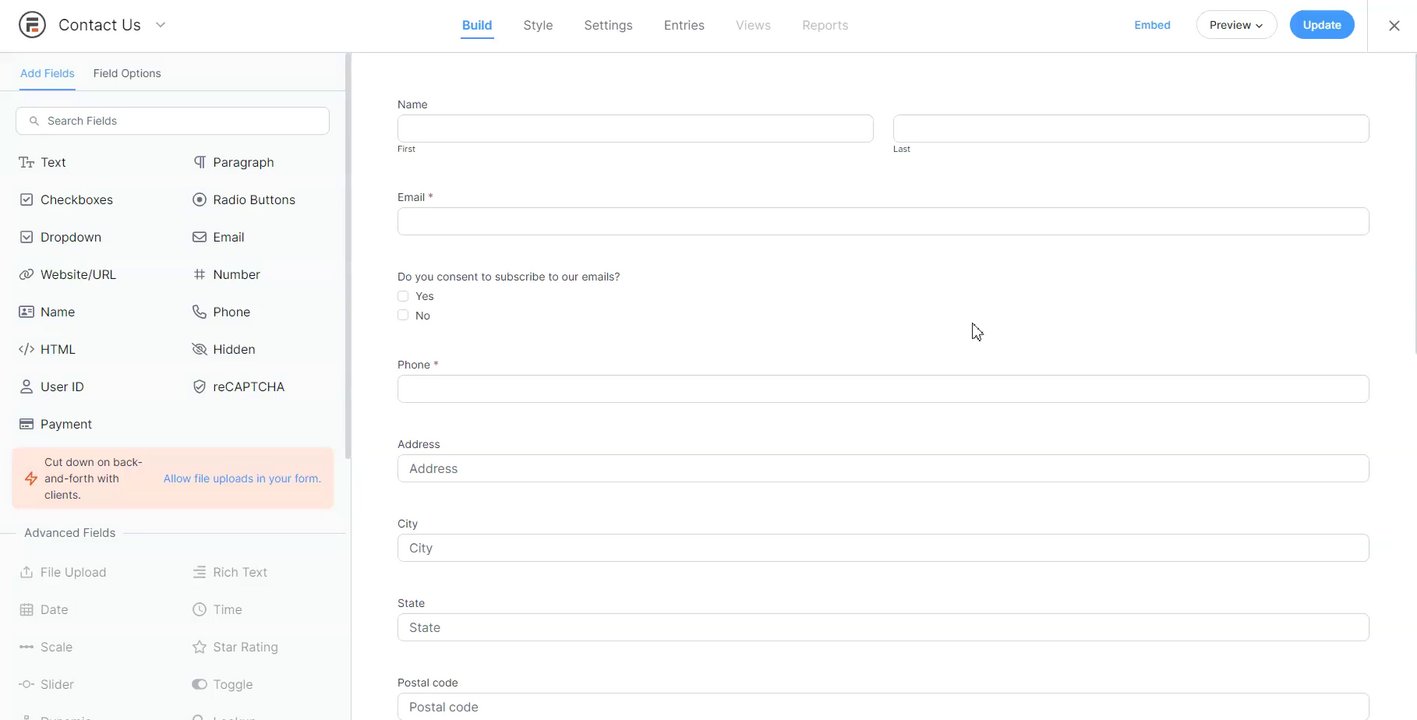This screenshot has width=1417, height=720.
Task: Add a Website/URL field
Action: click(x=77, y=275)
